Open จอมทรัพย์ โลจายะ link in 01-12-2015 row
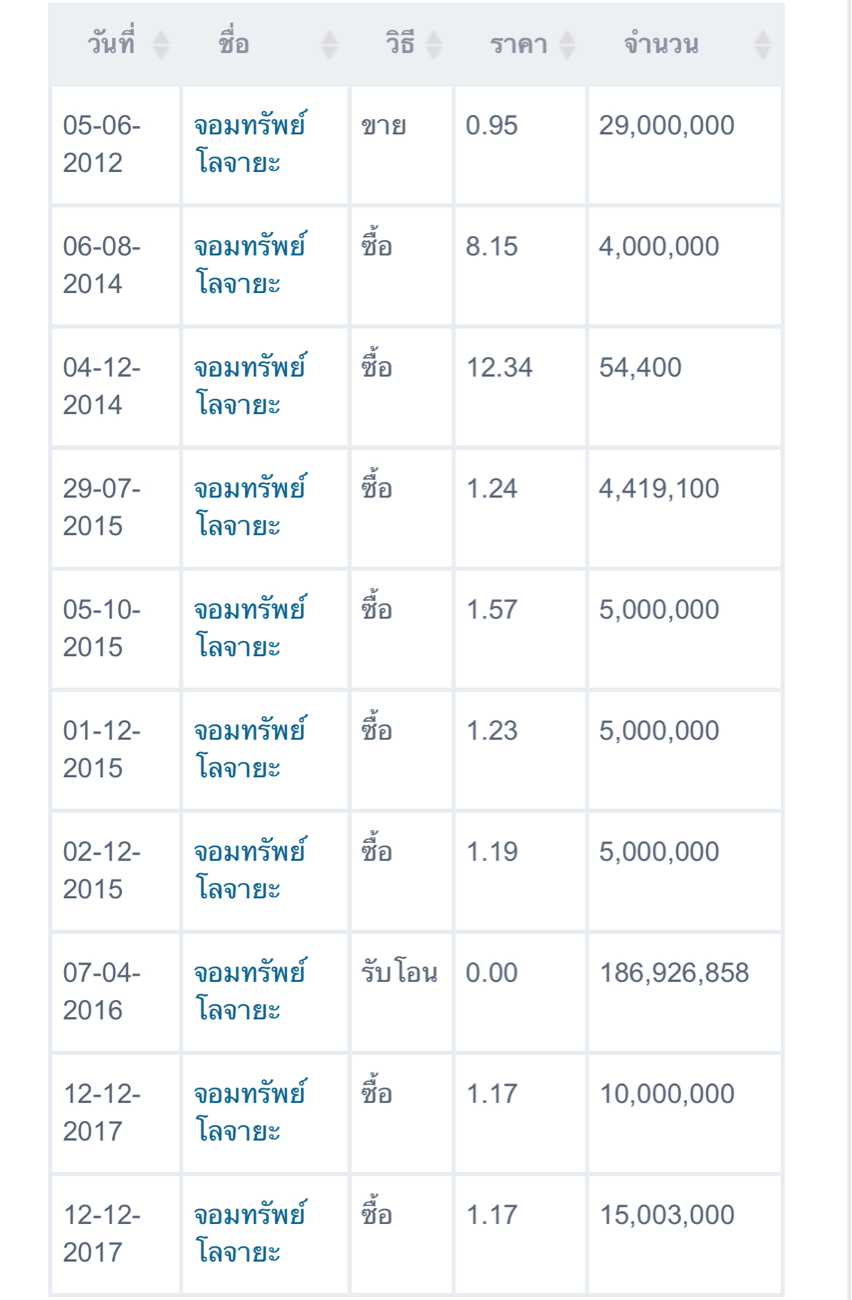Viewport: 852px width, 1300px height. pos(249,749)
